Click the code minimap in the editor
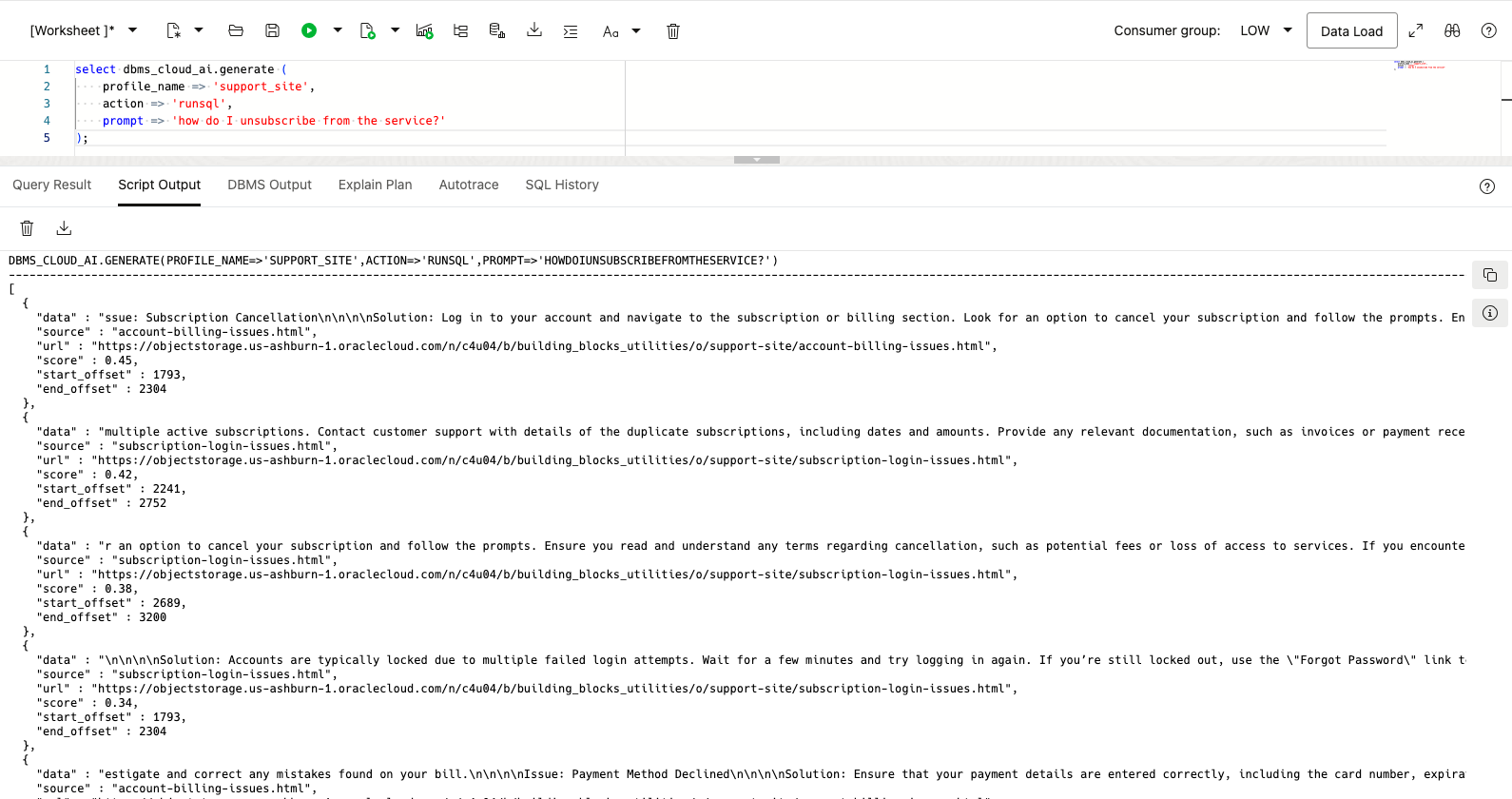Screen dimensions: 1512x799 [1419, 65]
